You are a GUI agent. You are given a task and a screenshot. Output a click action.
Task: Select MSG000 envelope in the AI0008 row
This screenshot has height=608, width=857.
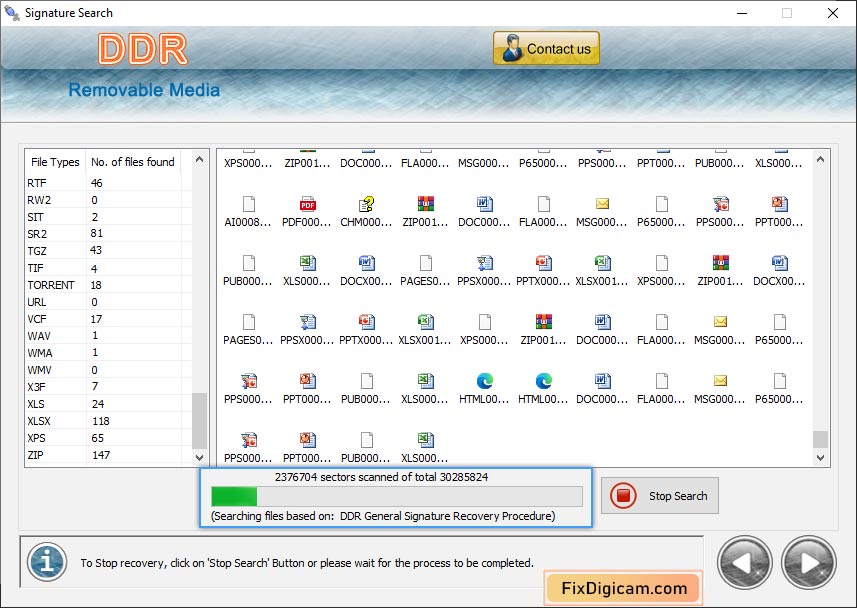602,204
